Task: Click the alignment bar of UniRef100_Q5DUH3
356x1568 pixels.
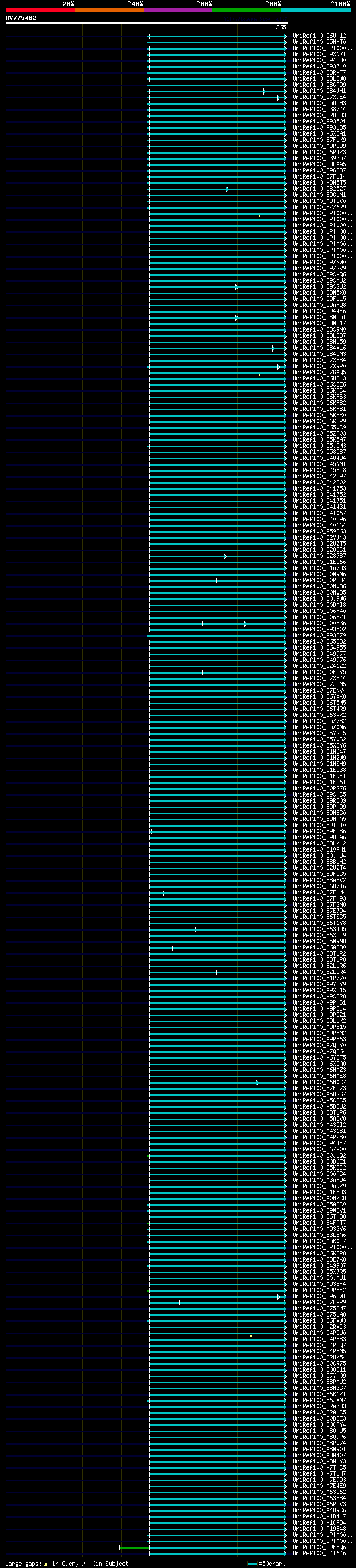Action: (216, 103)
